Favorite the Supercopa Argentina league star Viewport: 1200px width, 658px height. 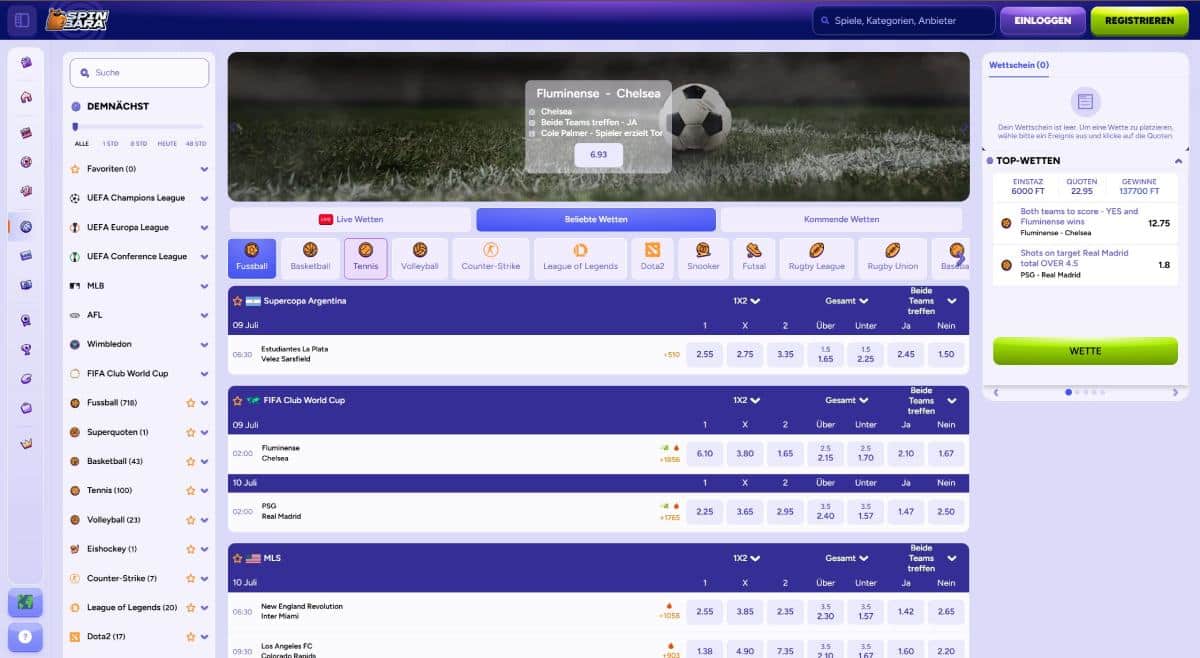click(x=238, y=301)
